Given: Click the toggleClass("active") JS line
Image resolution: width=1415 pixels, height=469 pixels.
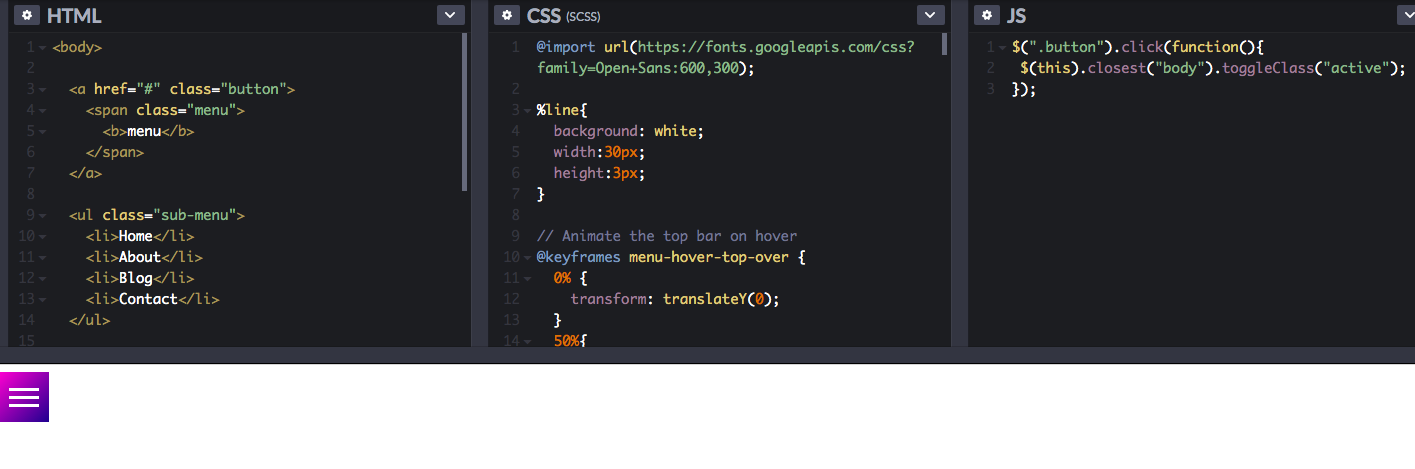Looking at the screenshot, I should point(1213,68).
